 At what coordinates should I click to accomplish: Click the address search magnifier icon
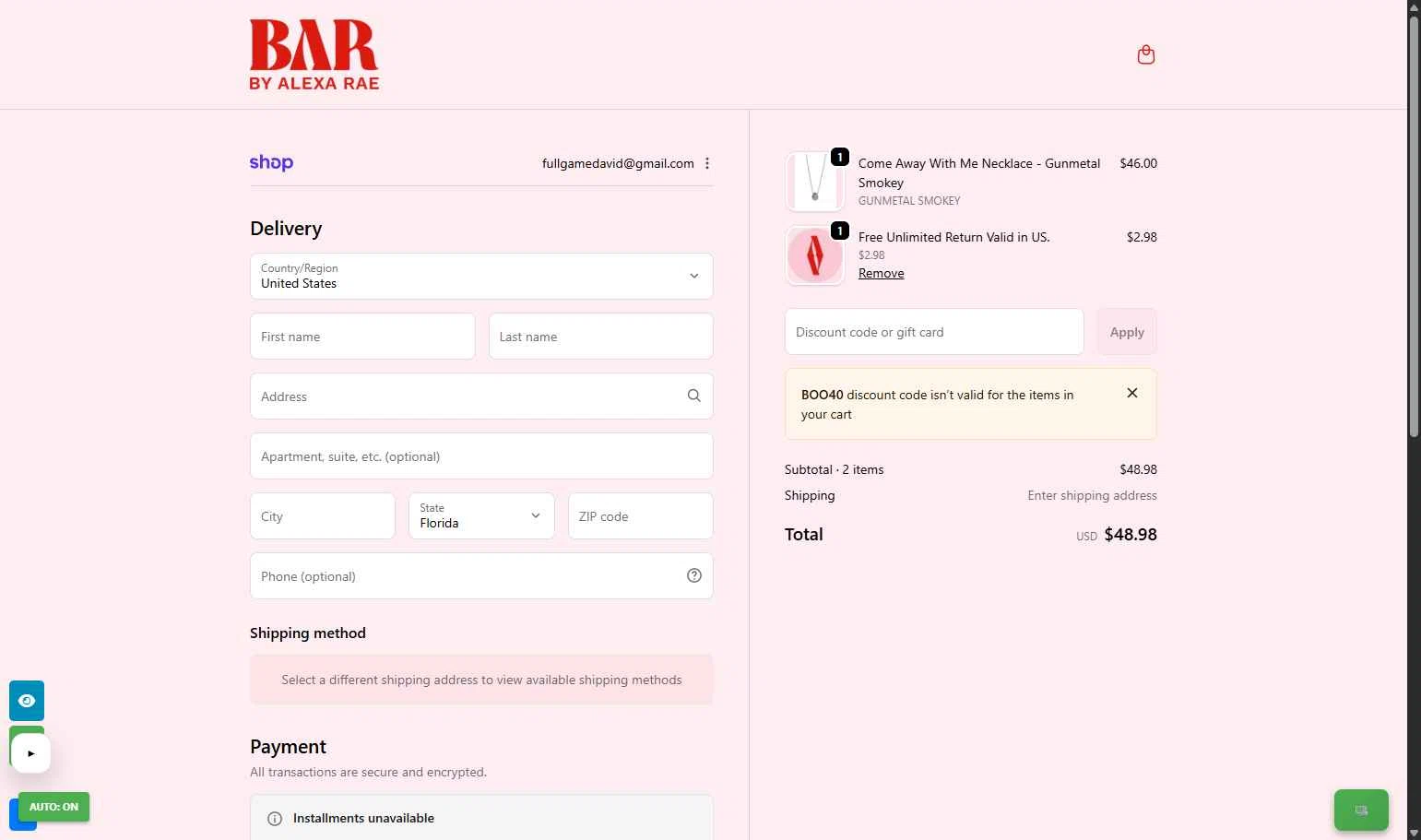coord(694,396)
